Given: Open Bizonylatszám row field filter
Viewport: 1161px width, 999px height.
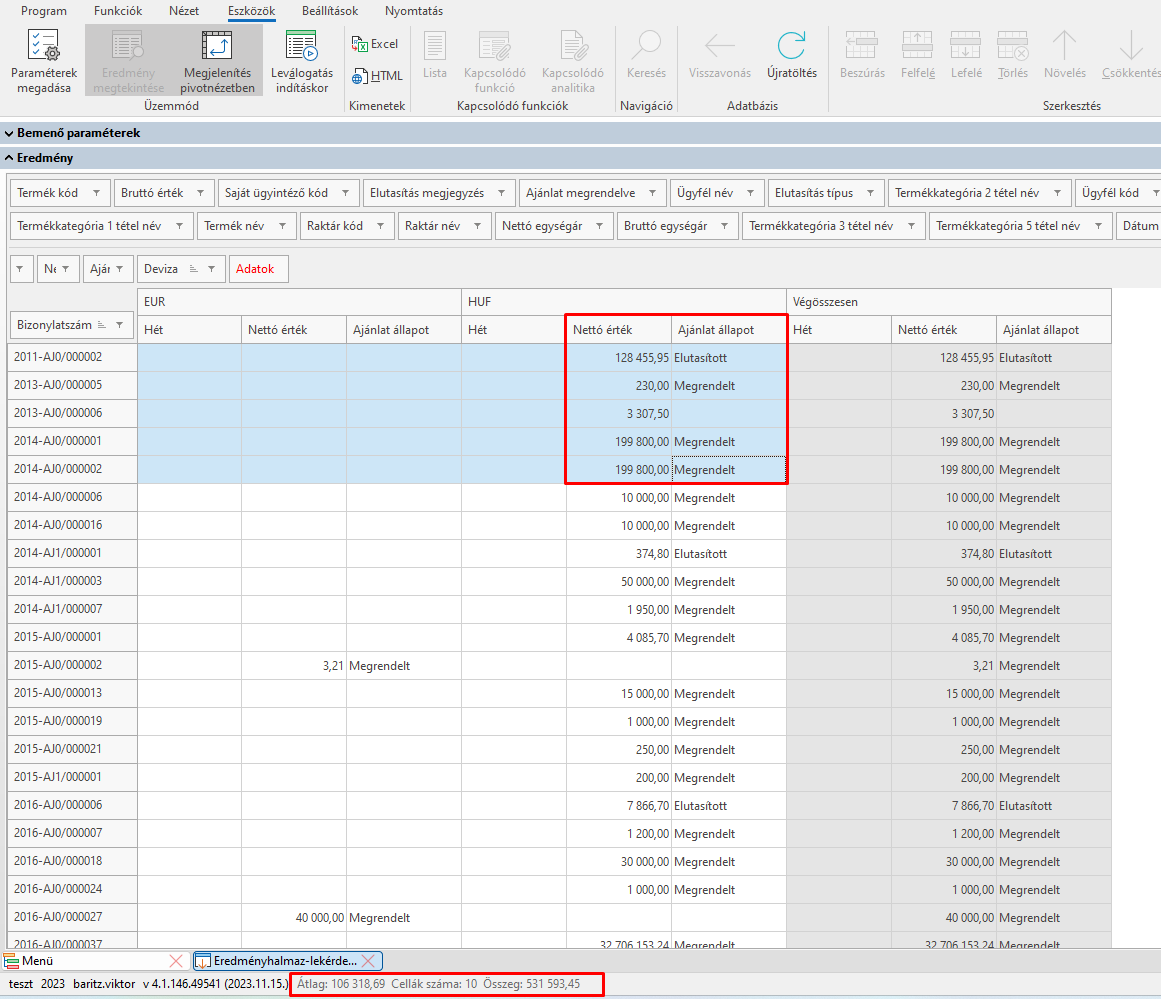Looking at the screenshot, I should point(121,325).
